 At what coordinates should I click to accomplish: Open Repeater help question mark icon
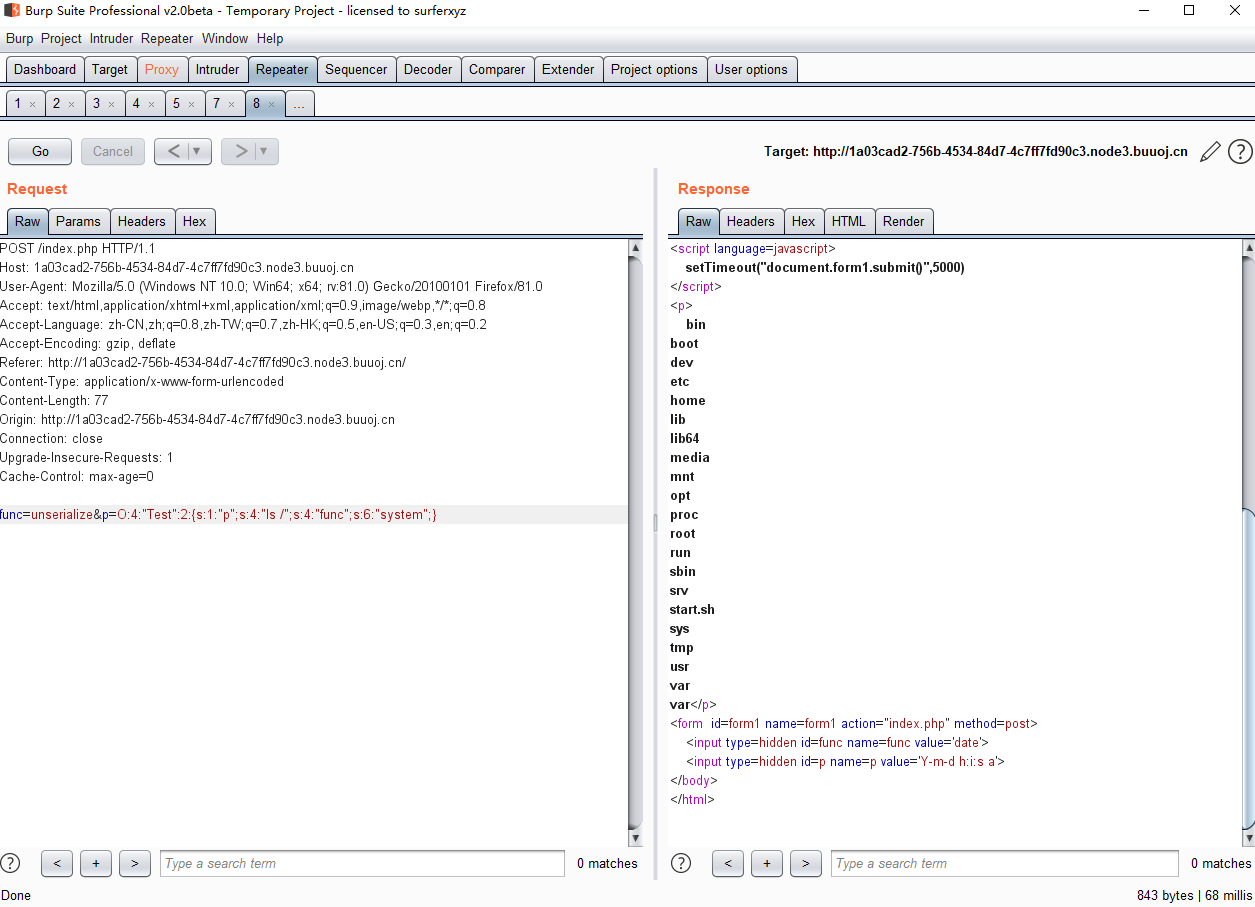pyautogui.click(x=1240, y=152)
